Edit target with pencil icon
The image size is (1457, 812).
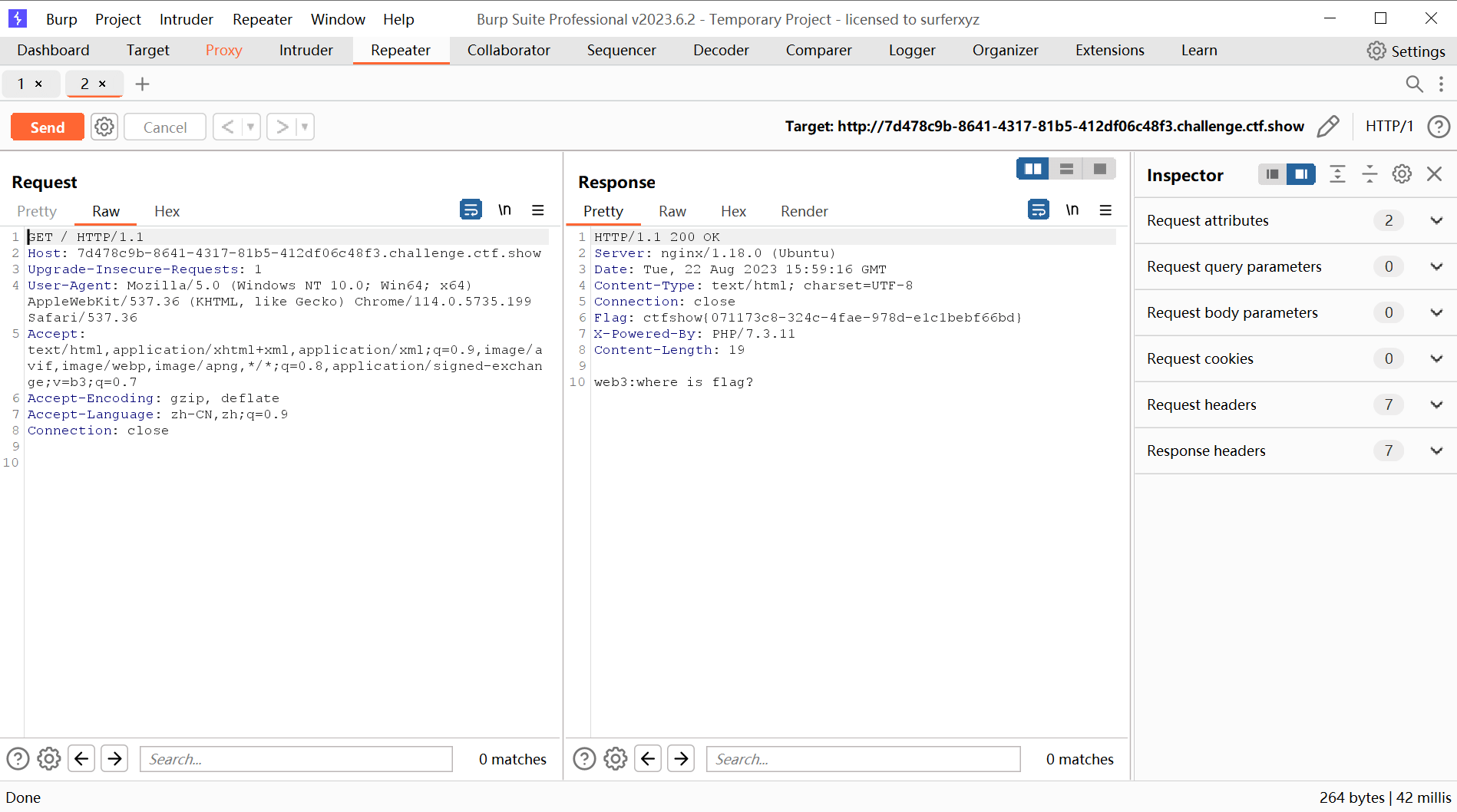1328,127
